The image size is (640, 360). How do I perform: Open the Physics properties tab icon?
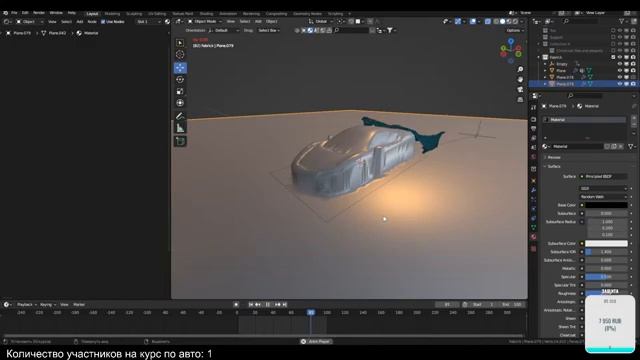(x=533, y=209)
